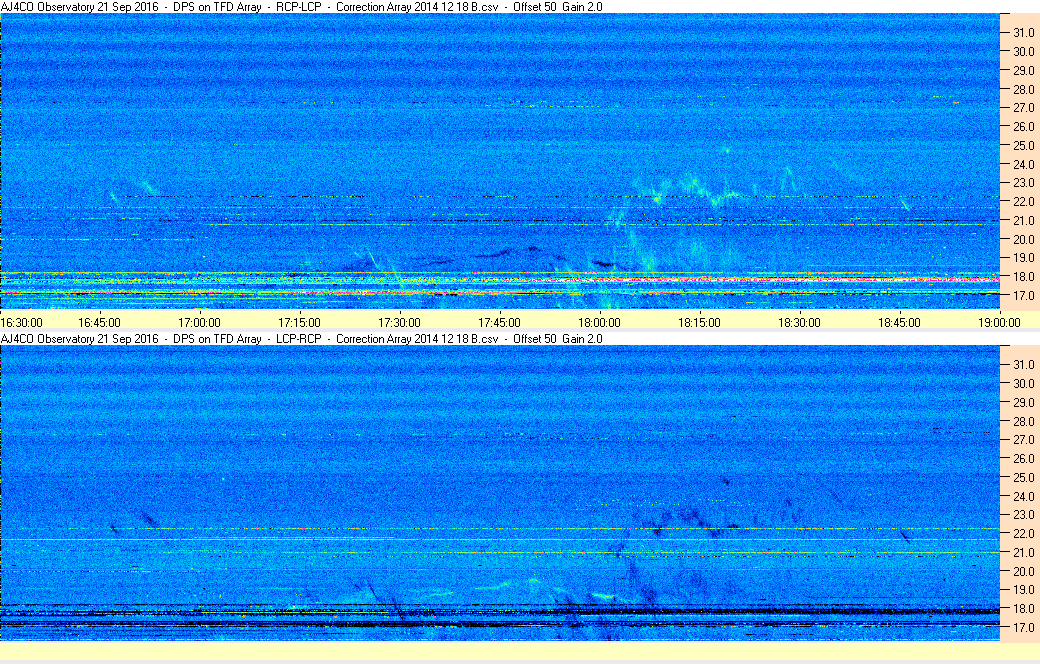Image resolution: width=1040 pixels, height=664 pixels.
Task: Click 19.0 frequency label in LCP-RCP plot
Action: coord(1023,590)
